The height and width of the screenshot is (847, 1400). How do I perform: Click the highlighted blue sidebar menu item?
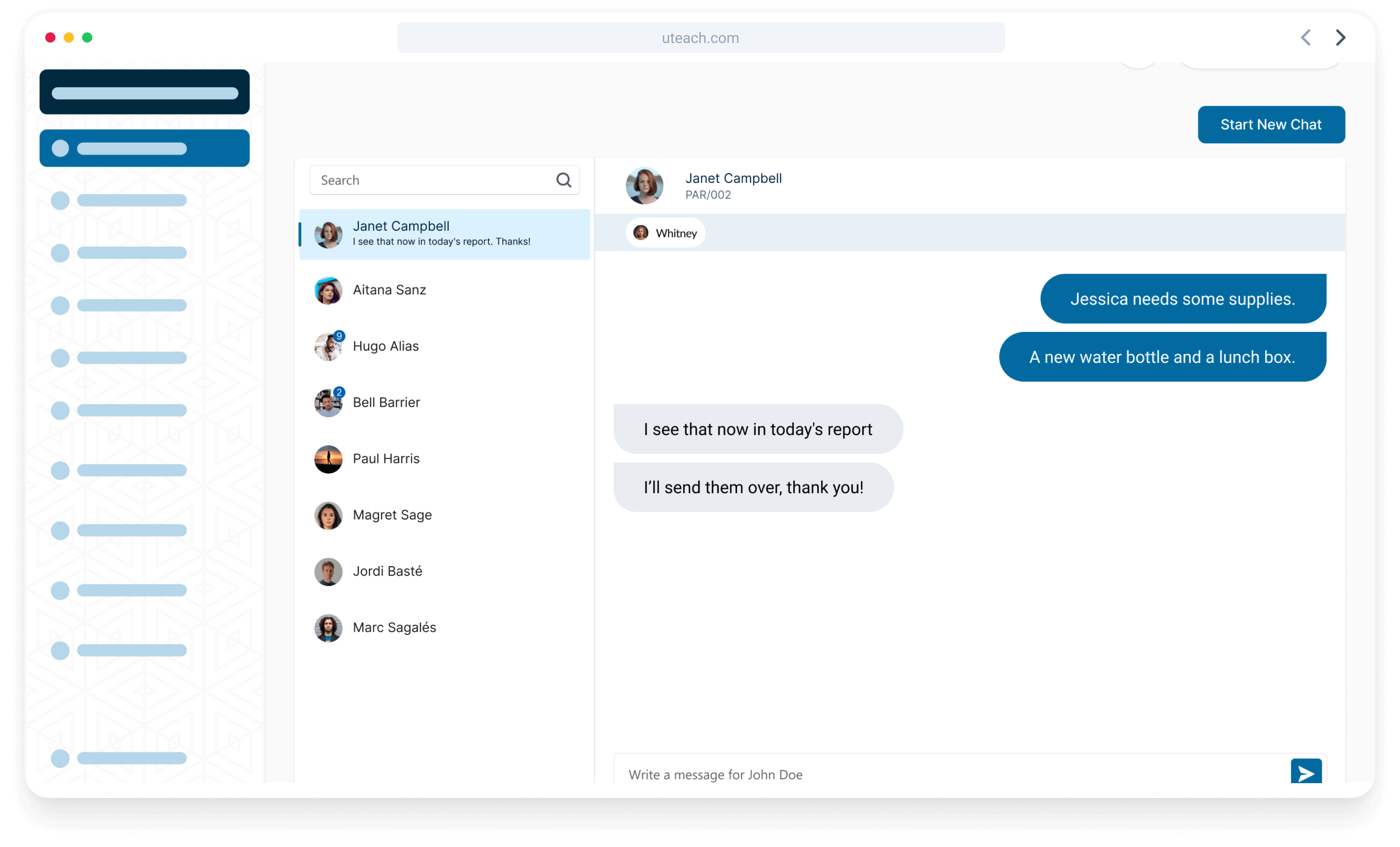[x=145, y=148]
